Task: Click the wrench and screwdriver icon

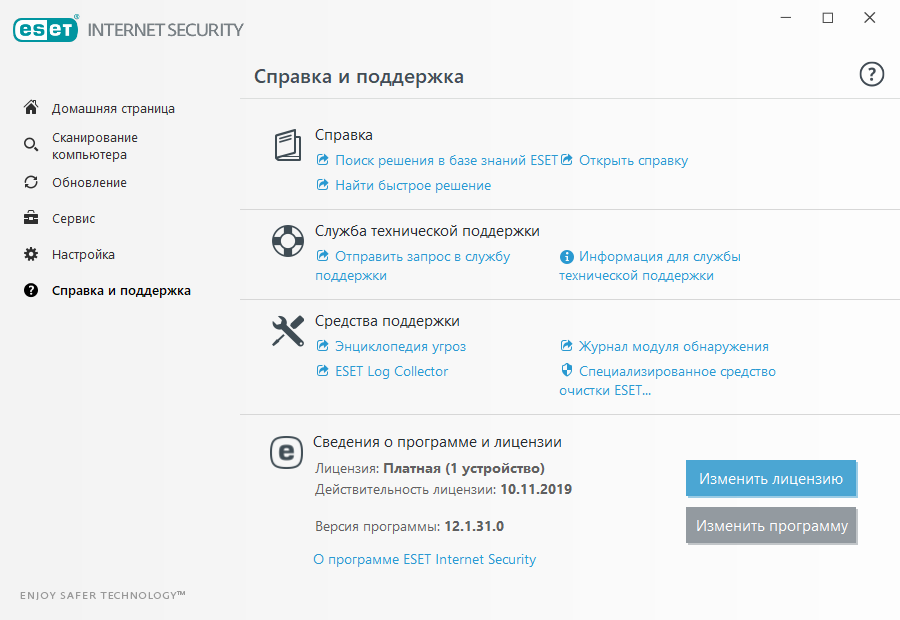Action: (288, 331)
